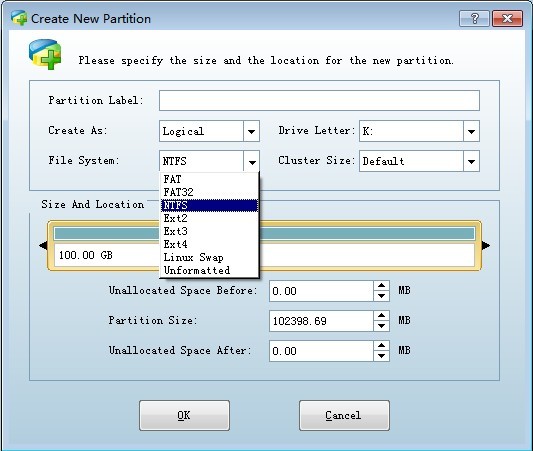
Task: Collapse the File System dropdown arrow
Action: pos(251,161)
